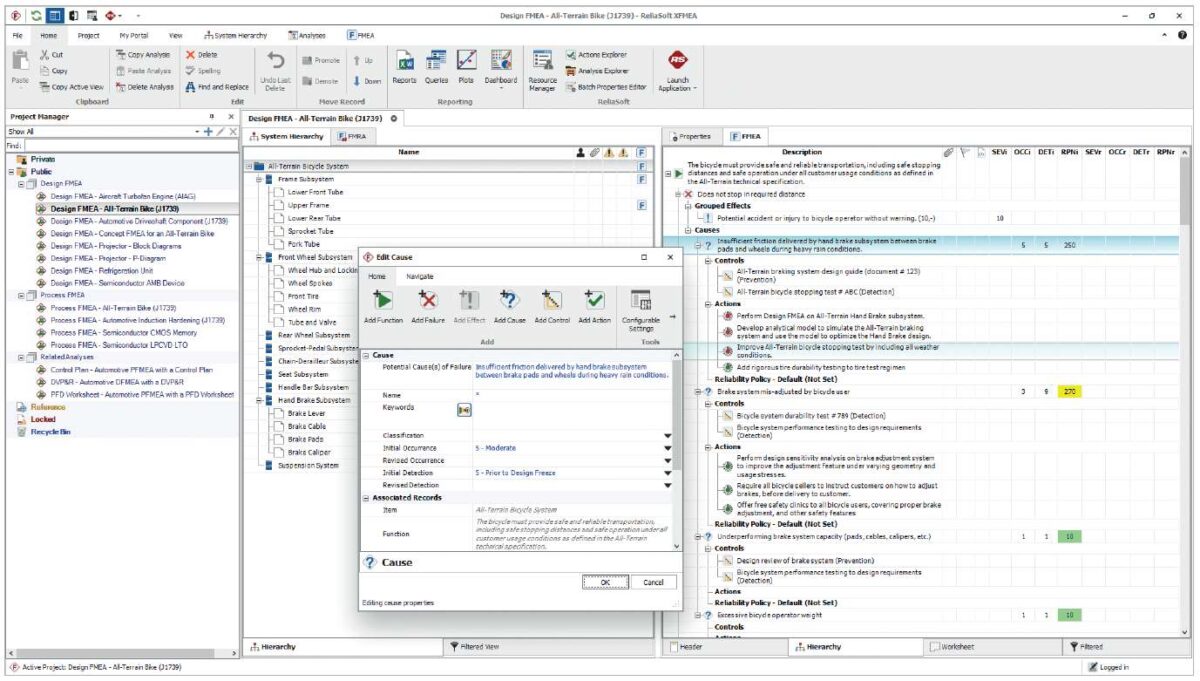Click the refresh icon in quick access toolbar

coord(38,16)
